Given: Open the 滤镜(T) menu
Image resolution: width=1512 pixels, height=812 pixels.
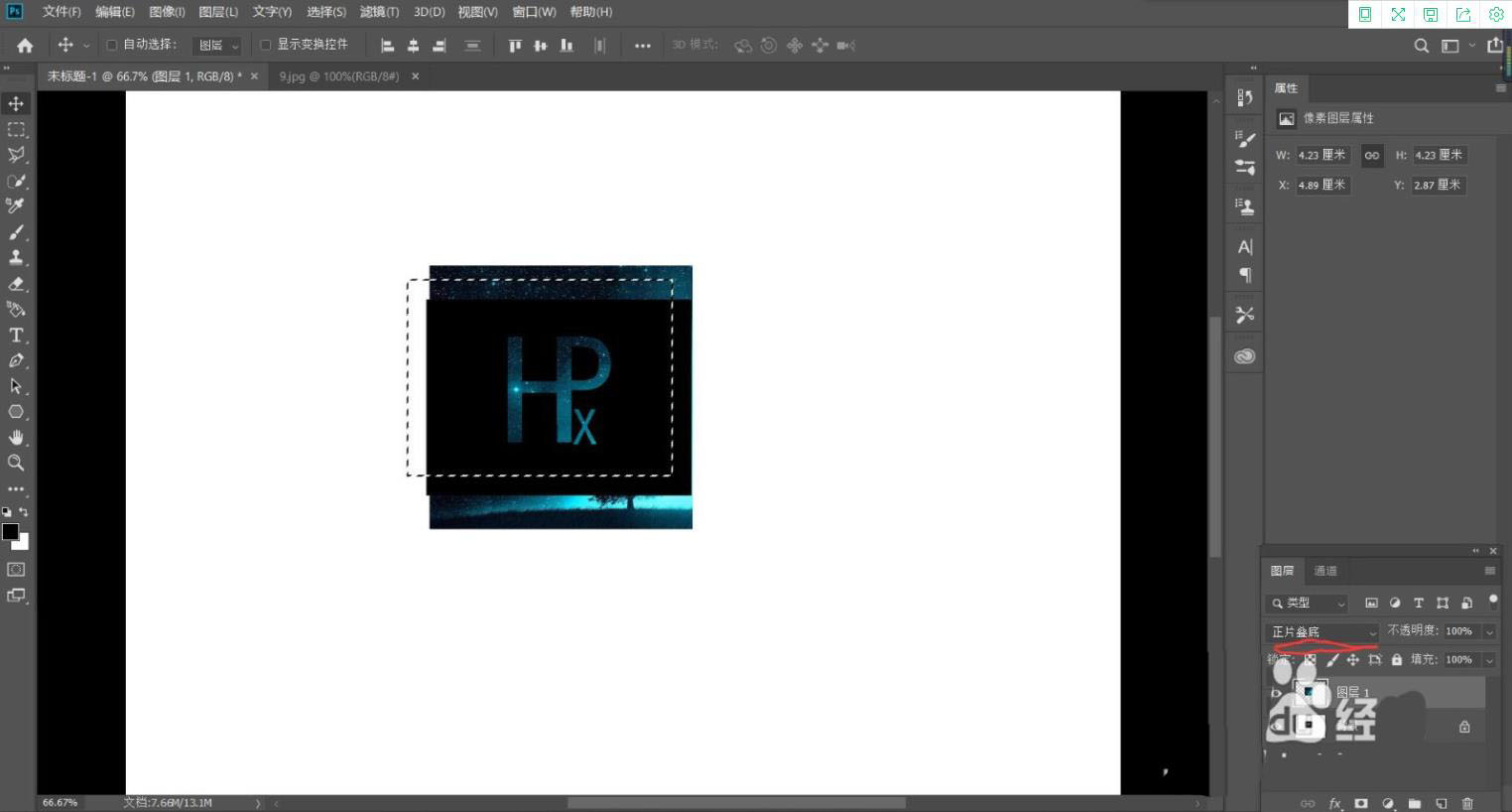Looking at the screenshot, I should coord(379,12).
